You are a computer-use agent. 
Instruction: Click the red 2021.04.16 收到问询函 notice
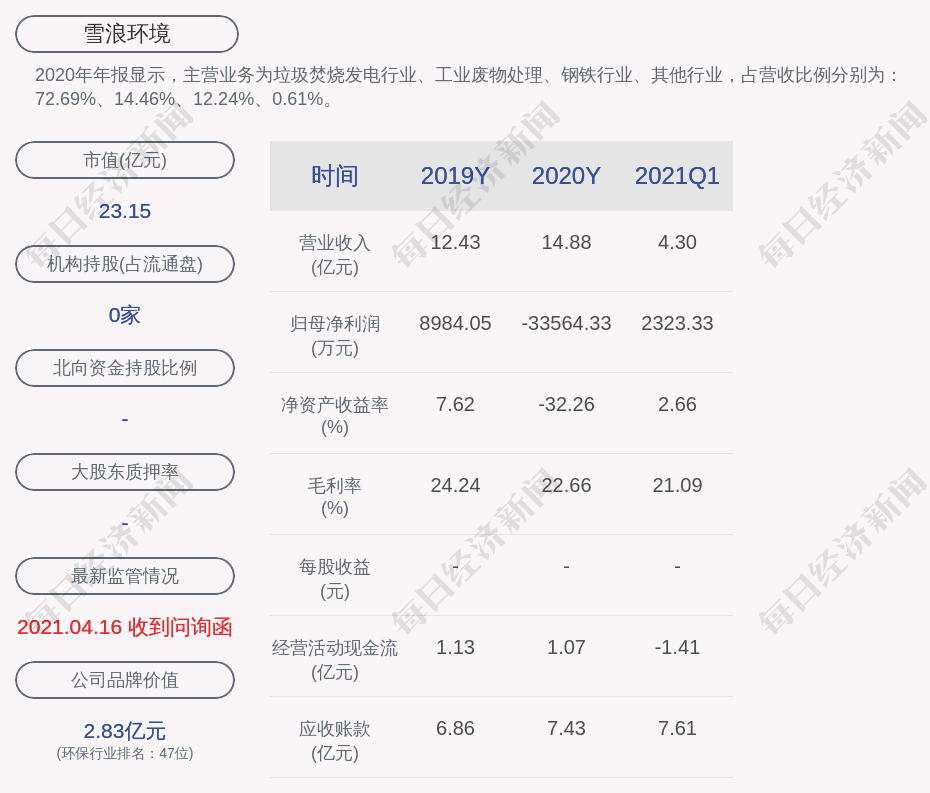coord(125,628)
